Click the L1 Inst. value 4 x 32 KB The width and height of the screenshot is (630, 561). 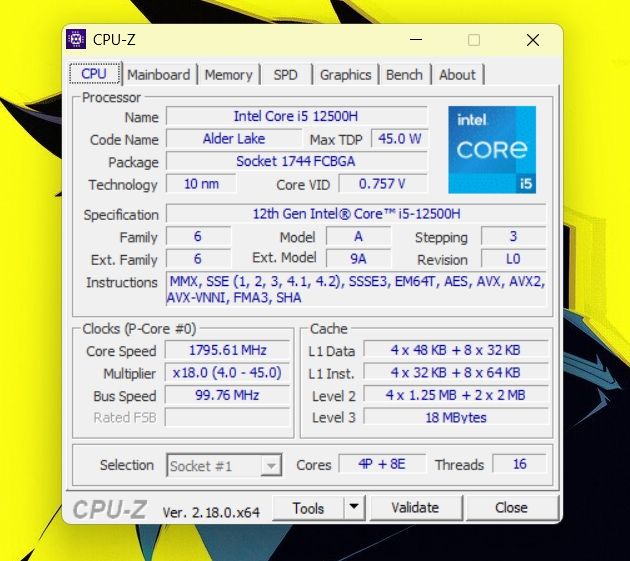[x=456, y=373]
